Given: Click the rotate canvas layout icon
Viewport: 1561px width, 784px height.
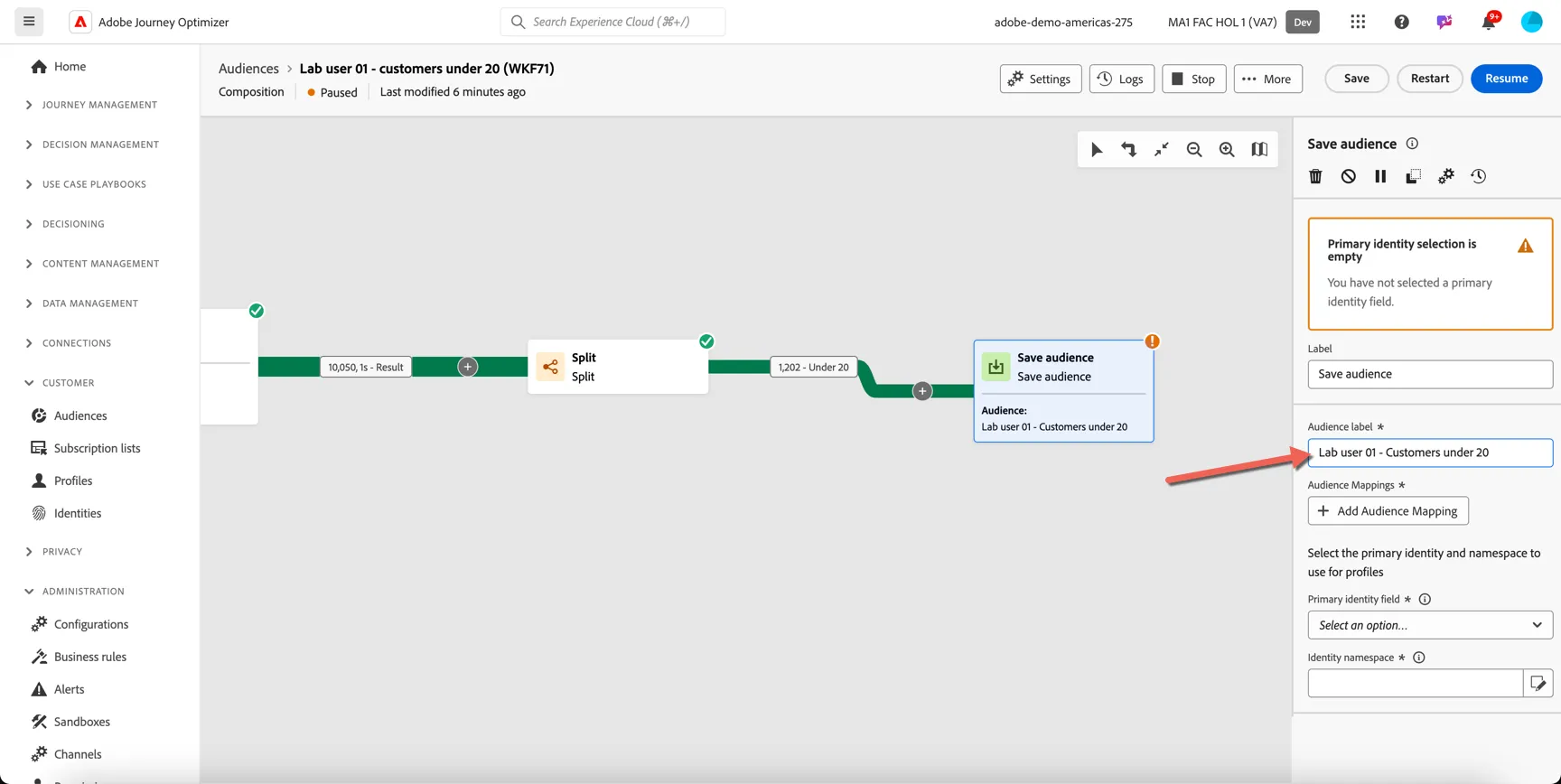Looking at the screenshot, I should click(x=1128, y=150).
